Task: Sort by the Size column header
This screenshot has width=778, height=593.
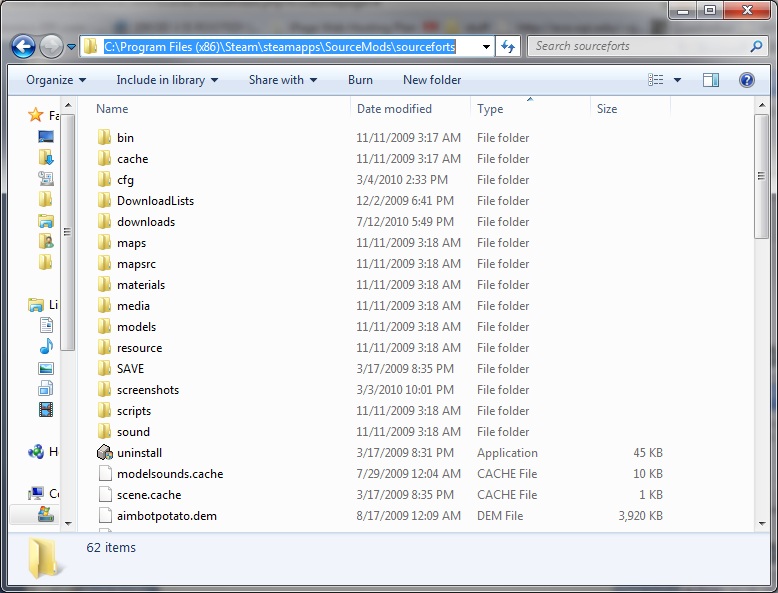Action: pyautogui.click(x=607, y=109)
